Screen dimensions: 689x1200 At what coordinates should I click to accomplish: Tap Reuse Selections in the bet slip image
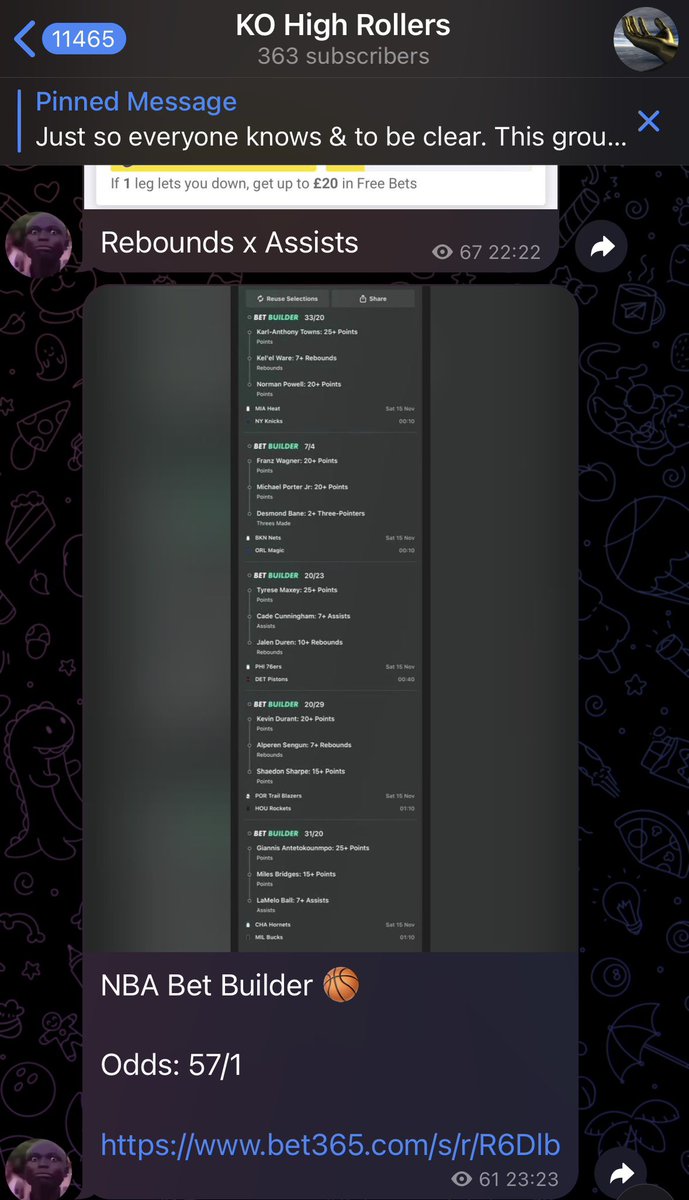click(287, 298)
